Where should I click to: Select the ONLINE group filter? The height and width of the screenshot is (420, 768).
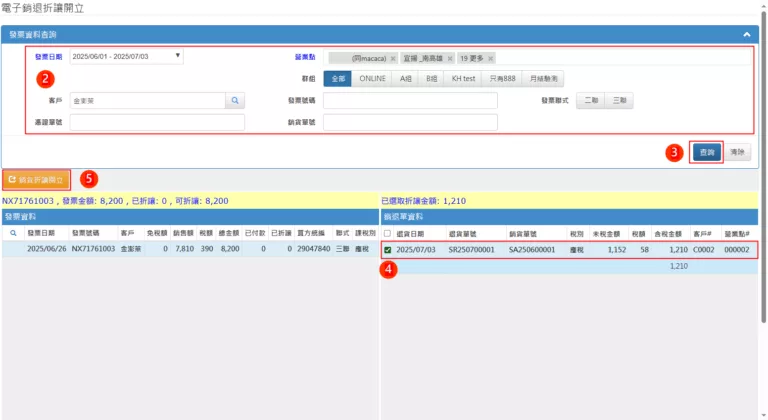point(372,78)
